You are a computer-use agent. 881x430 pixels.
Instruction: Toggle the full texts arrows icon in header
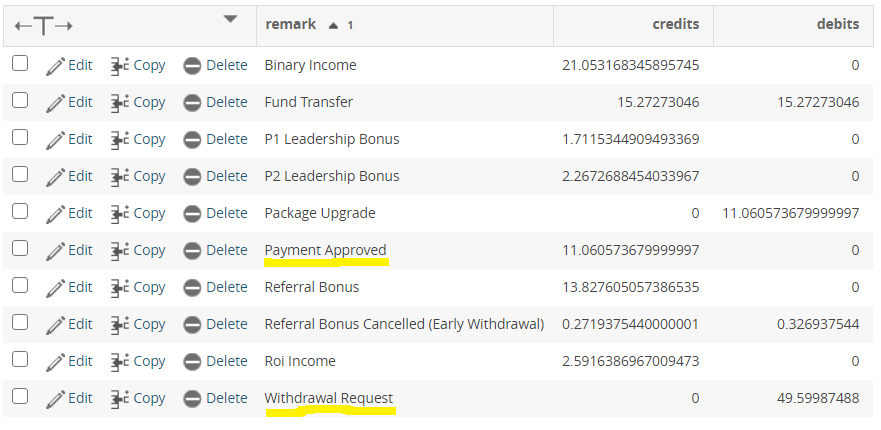[x=44, y=25]
